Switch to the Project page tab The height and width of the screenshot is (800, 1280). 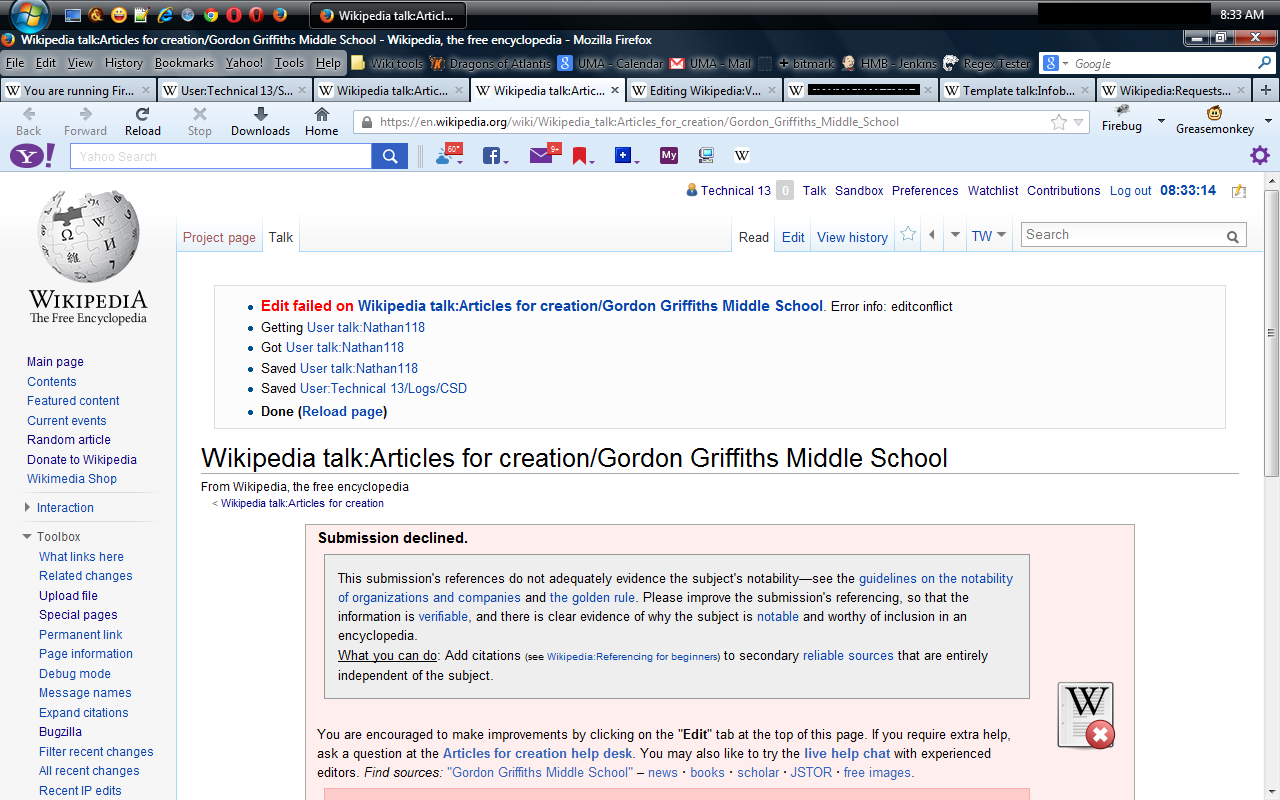coord(219,237)
